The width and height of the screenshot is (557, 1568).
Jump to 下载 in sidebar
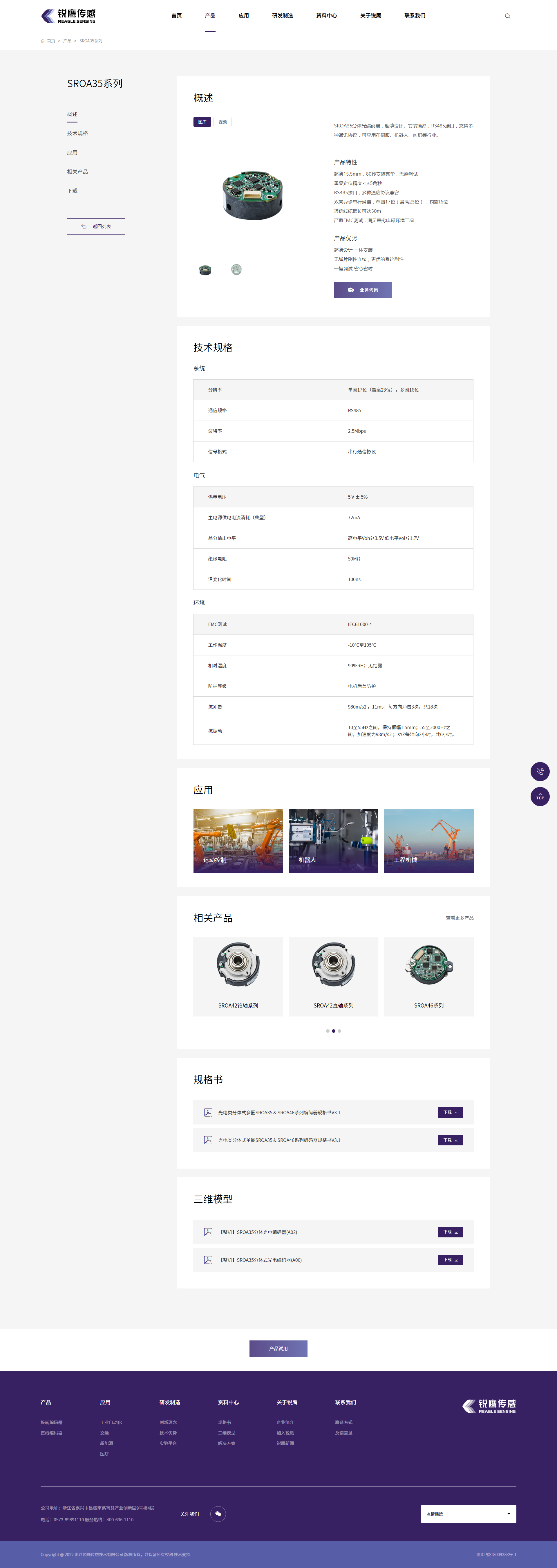tap(72, 191)
